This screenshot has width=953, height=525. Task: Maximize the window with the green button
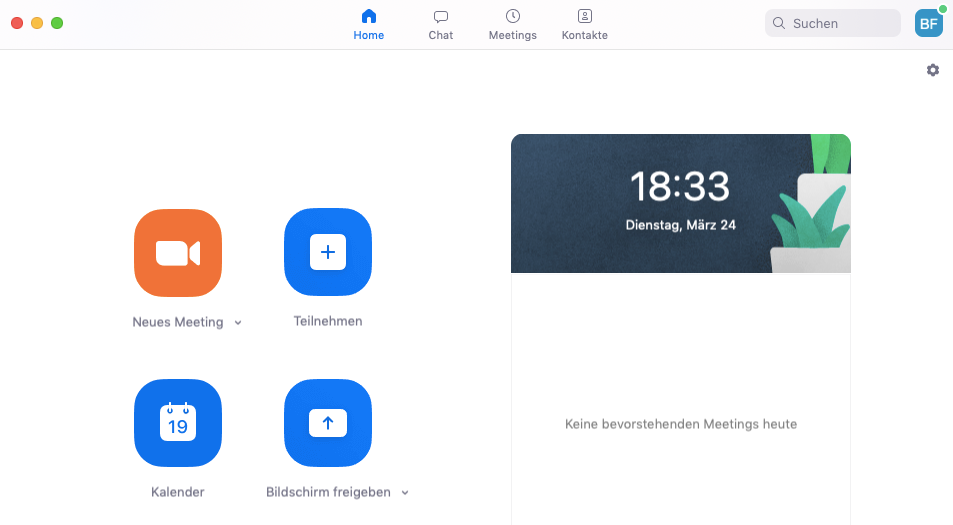(57, 23)
